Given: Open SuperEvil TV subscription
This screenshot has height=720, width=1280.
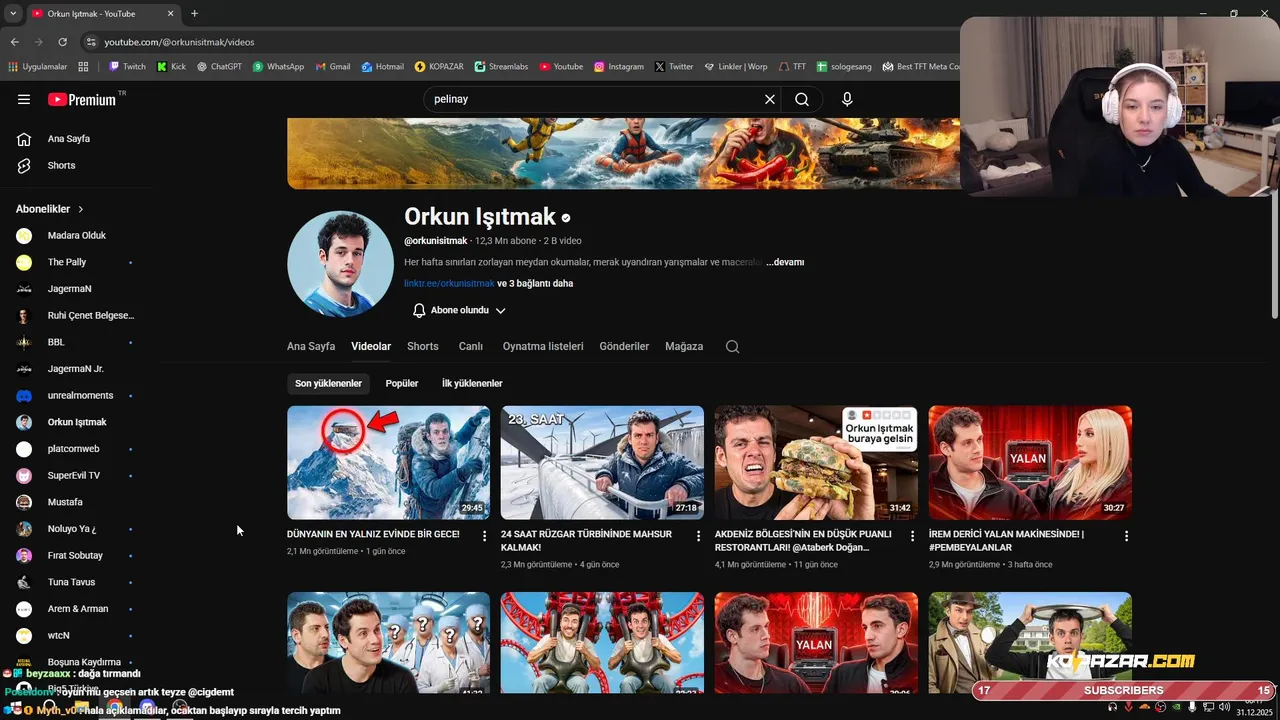Looking at the screenshot, I should (x=74, y=476).
